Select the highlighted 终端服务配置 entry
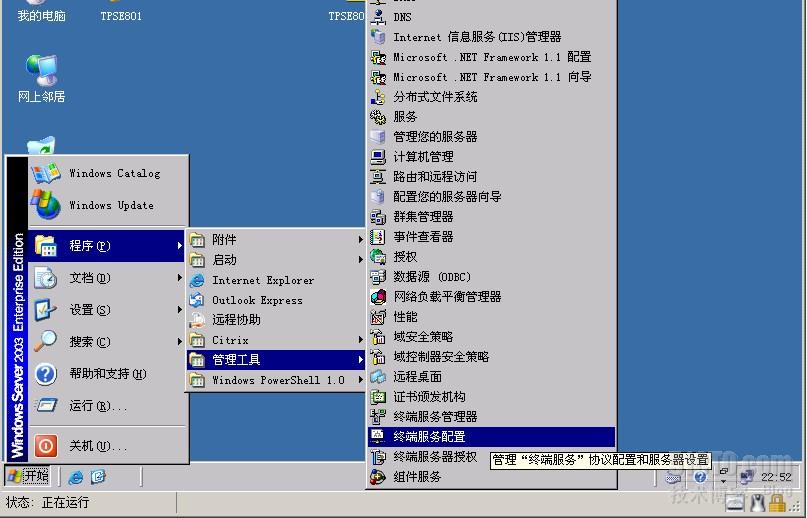 coord(491,437)
